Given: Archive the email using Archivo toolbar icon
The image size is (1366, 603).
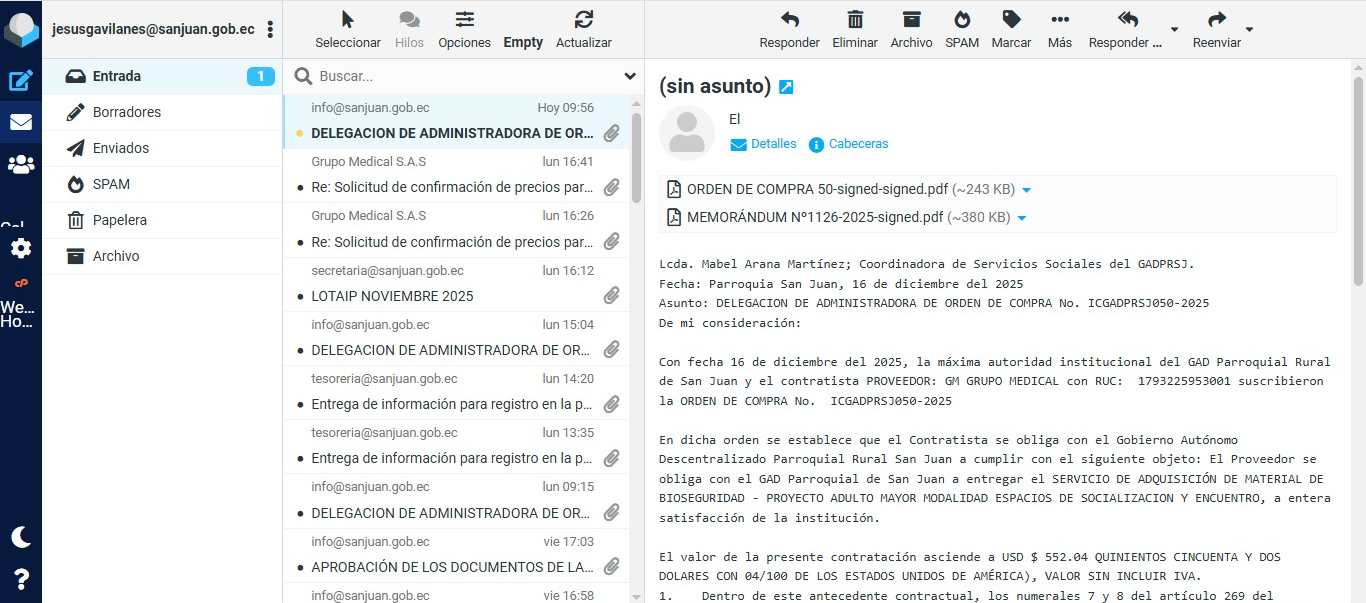Looking at the screenshot, I should pyautogui.click(x=911, y=29).
